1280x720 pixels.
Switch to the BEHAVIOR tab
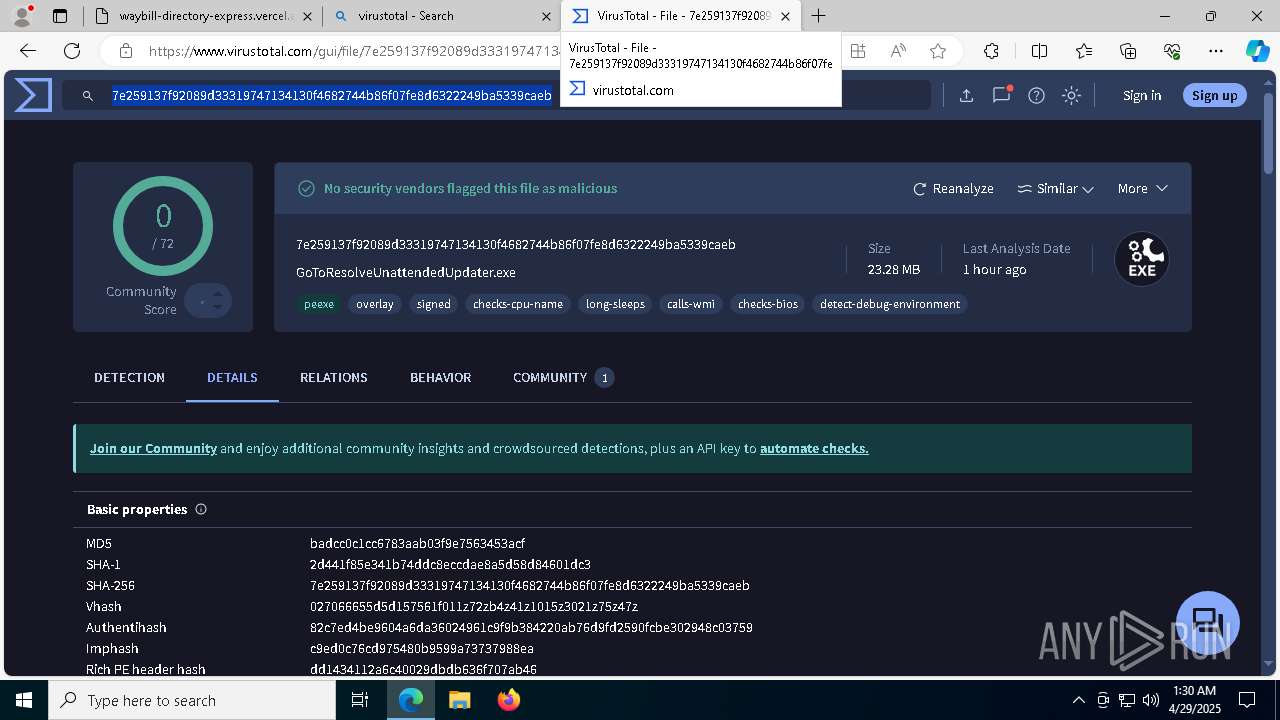440,378
